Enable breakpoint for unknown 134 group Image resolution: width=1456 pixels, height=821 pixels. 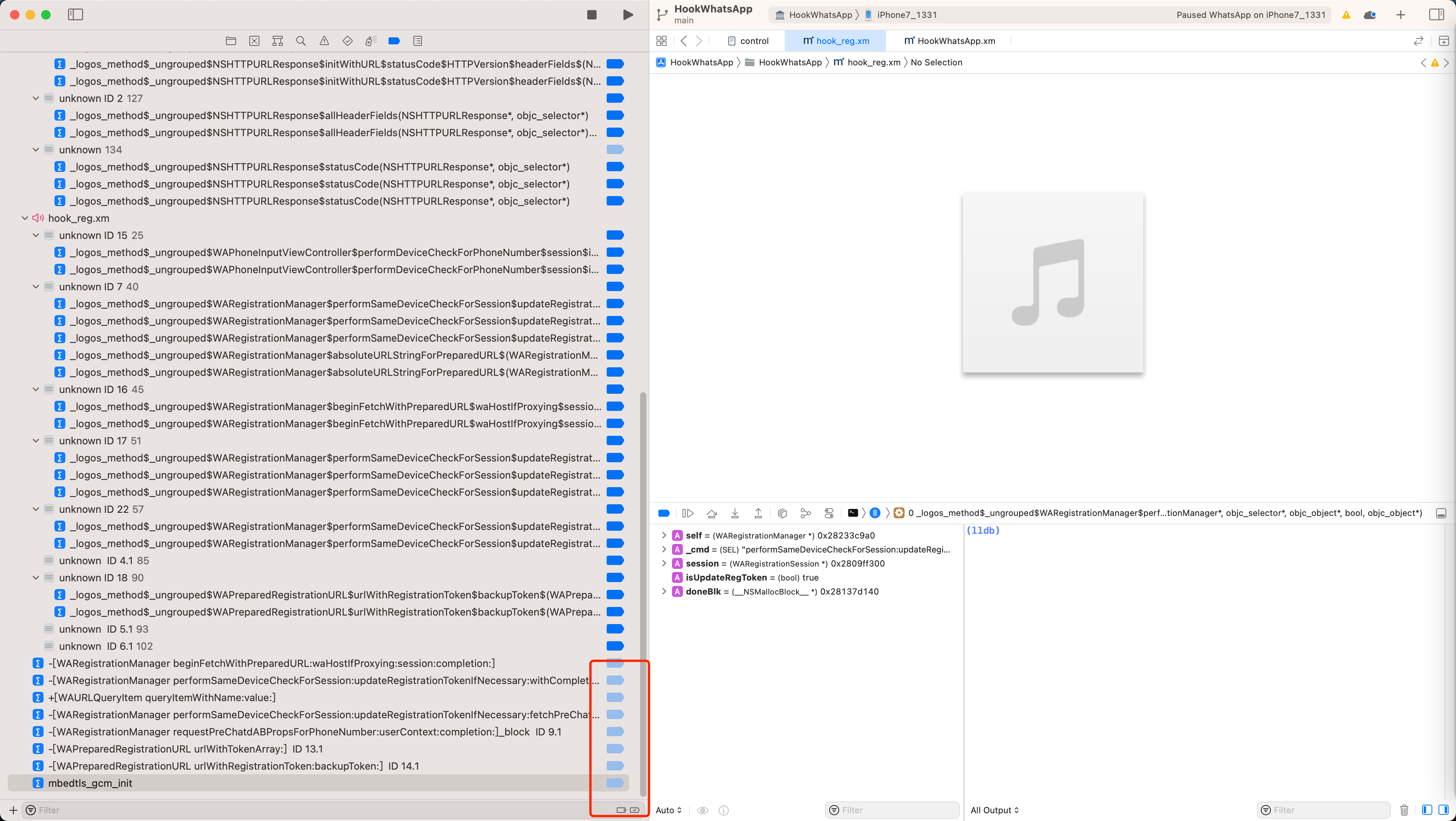(615, 150)
